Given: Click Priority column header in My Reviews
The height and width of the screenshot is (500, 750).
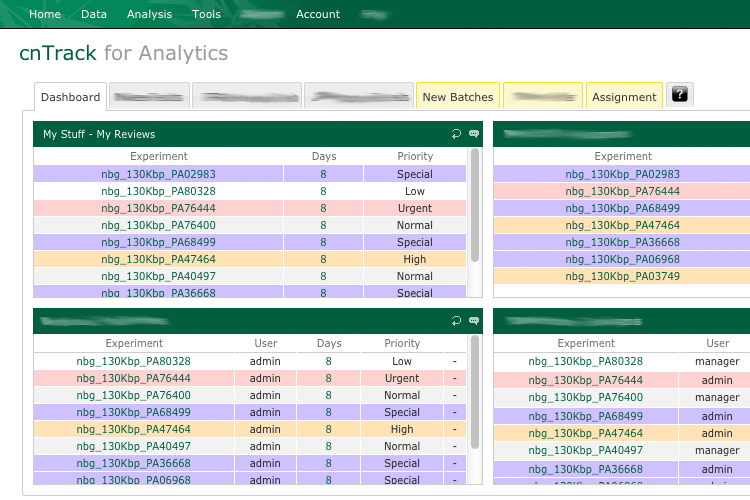Looking at the screenshot, I should (x=415, y=156).
